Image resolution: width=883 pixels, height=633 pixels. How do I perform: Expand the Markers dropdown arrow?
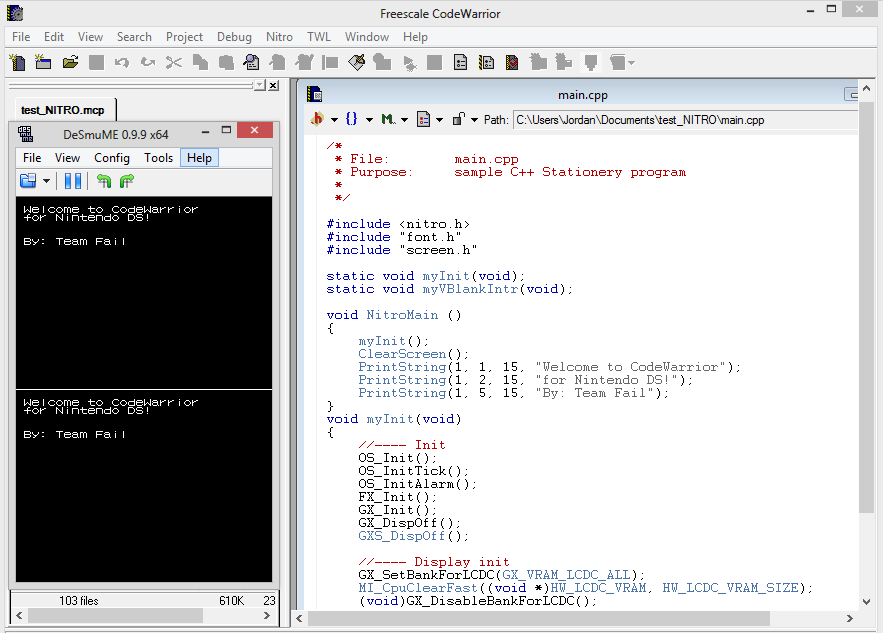pos(404,120)
